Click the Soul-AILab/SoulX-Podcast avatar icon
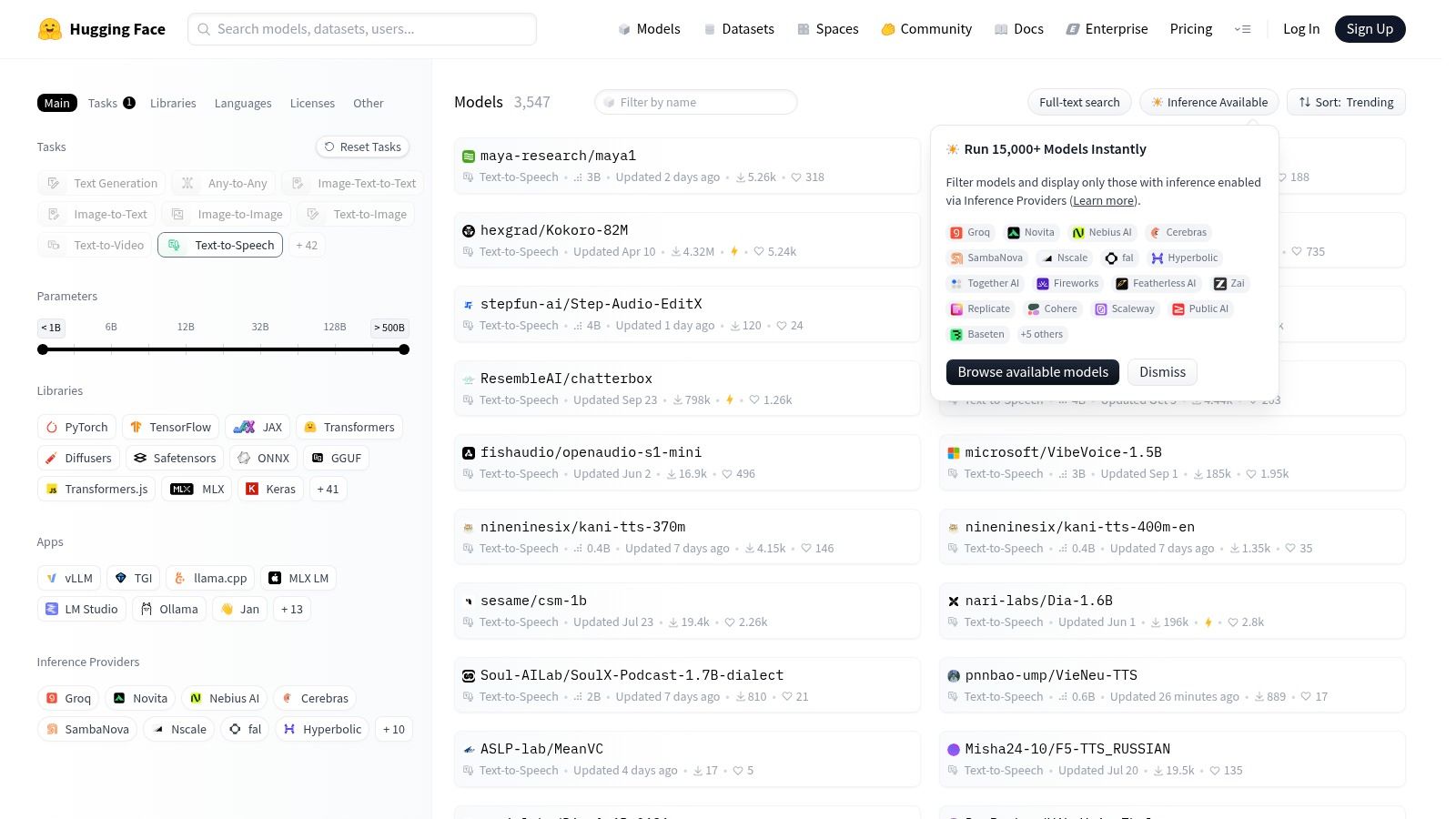 pyautogui.click(x=469, y=675)
